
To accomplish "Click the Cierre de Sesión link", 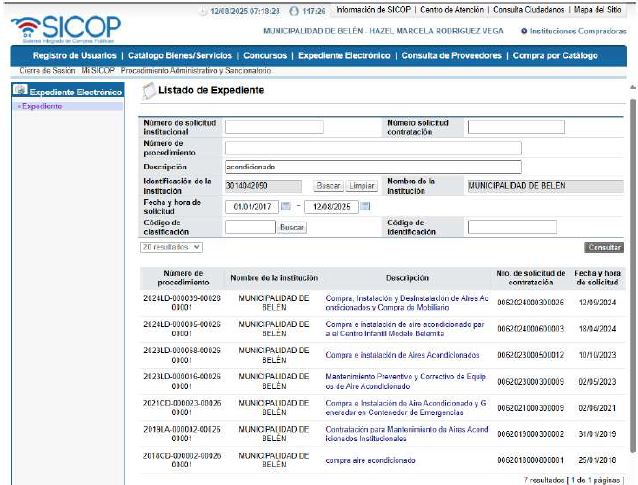I will point(47,70).
